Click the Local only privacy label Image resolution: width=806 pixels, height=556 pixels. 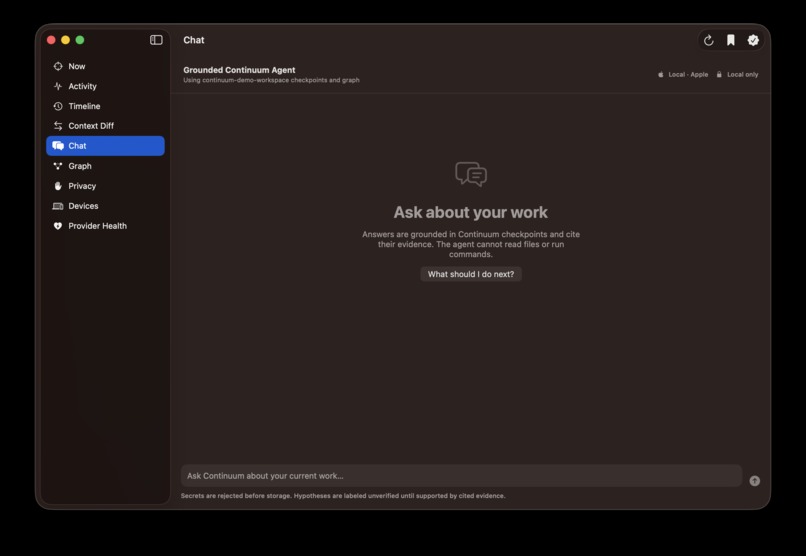tap(743, 75)
